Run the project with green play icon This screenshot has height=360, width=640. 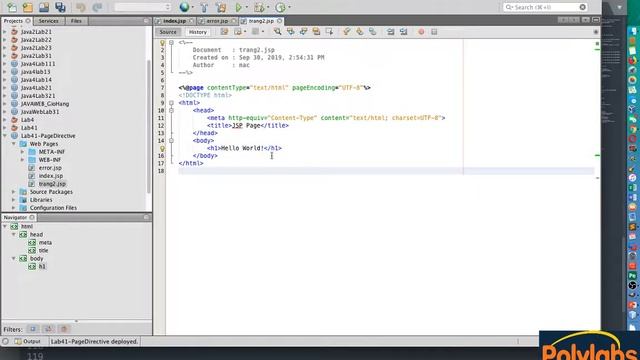[x=239, y=7]
